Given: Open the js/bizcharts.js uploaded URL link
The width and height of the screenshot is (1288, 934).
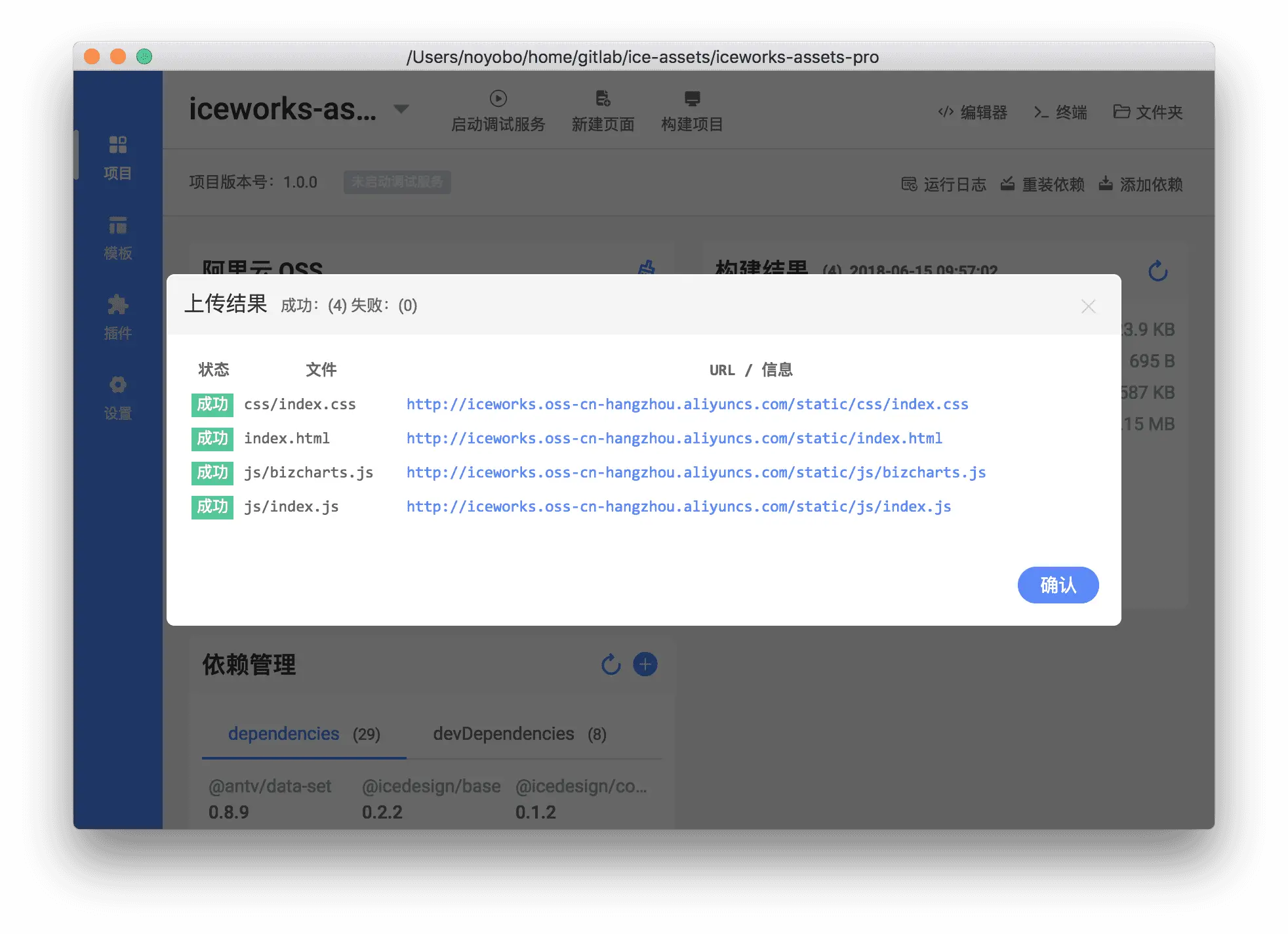Looking at the screenshot, I should [x=695, y=472].
